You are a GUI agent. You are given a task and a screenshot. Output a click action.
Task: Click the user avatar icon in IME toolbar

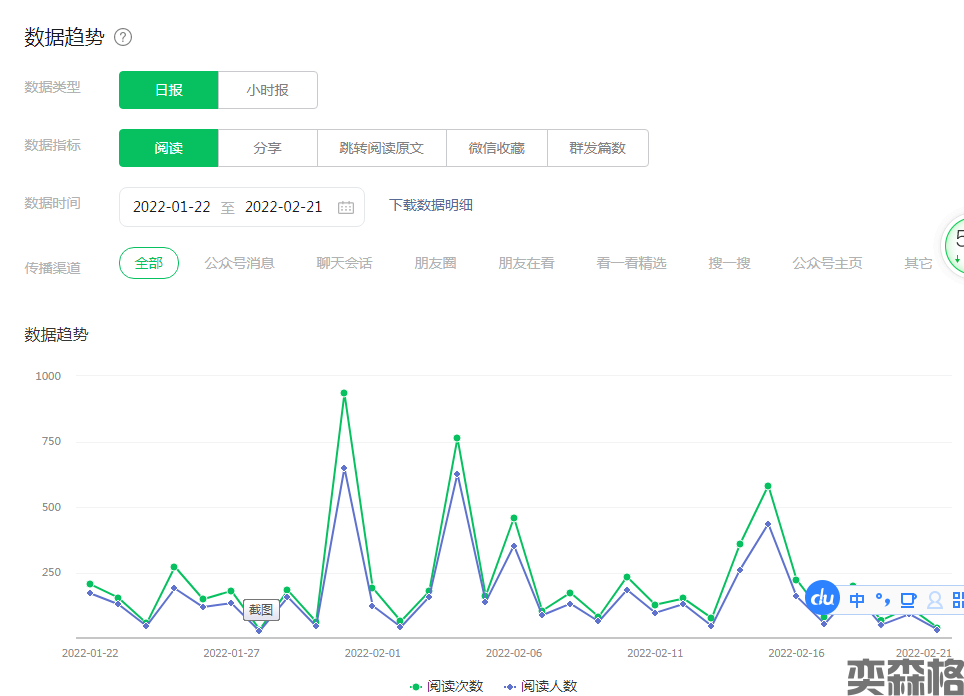(934, 600)
